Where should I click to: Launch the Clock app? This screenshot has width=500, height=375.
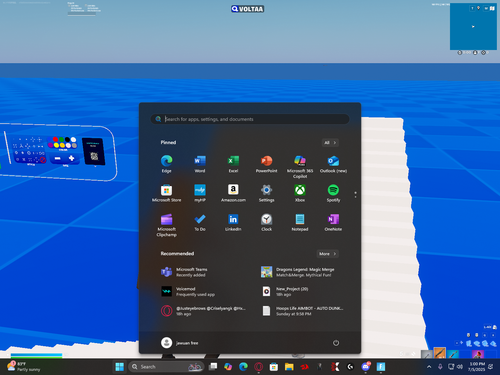[x=266, y=222]
